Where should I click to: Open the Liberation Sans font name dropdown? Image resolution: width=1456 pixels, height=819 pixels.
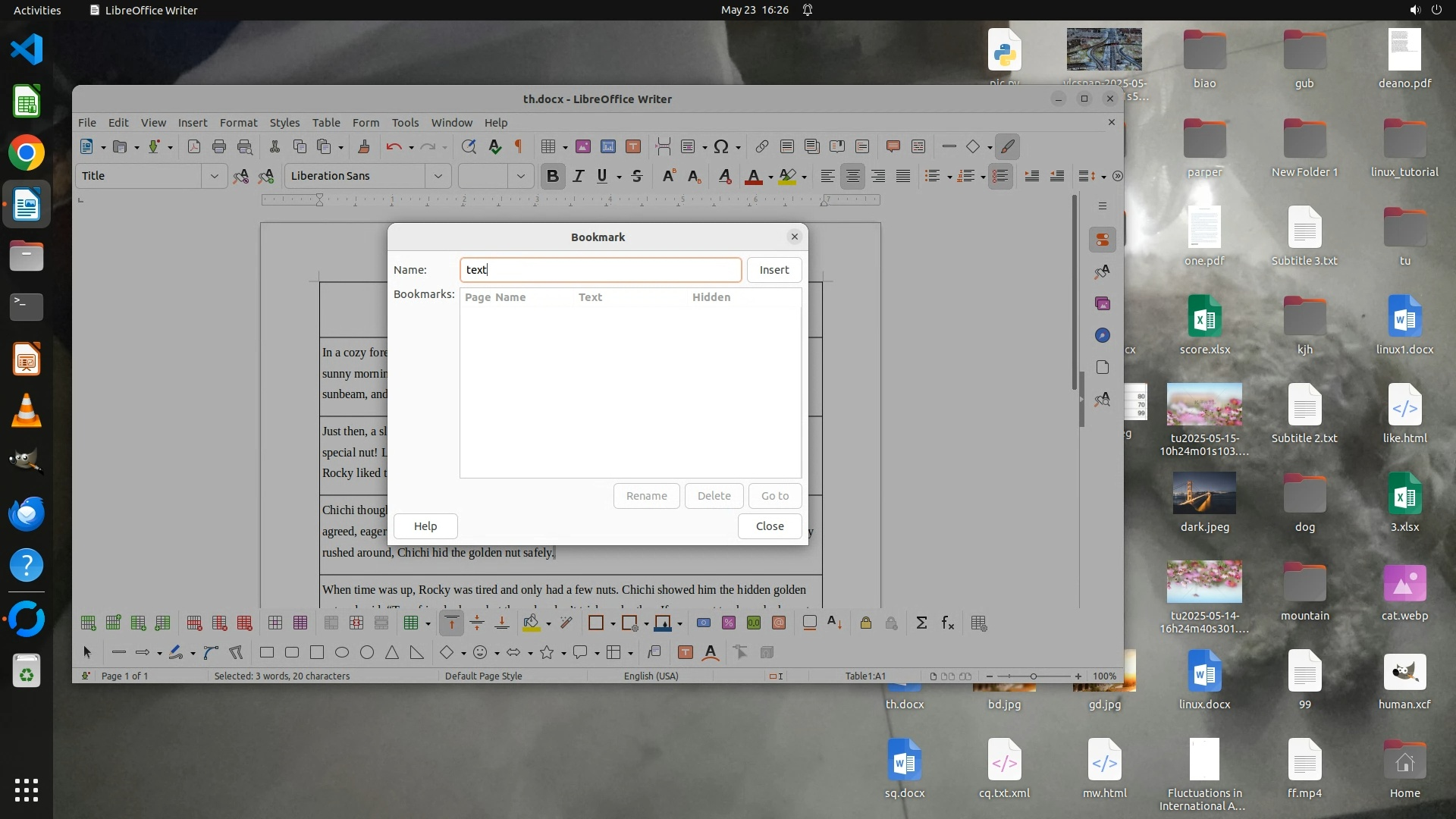(438, 176)
